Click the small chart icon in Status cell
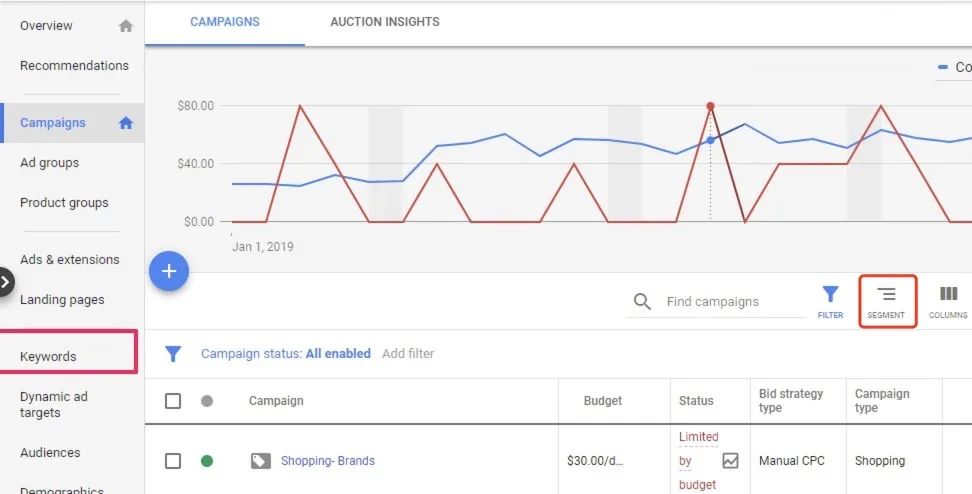 click(731, 461)
